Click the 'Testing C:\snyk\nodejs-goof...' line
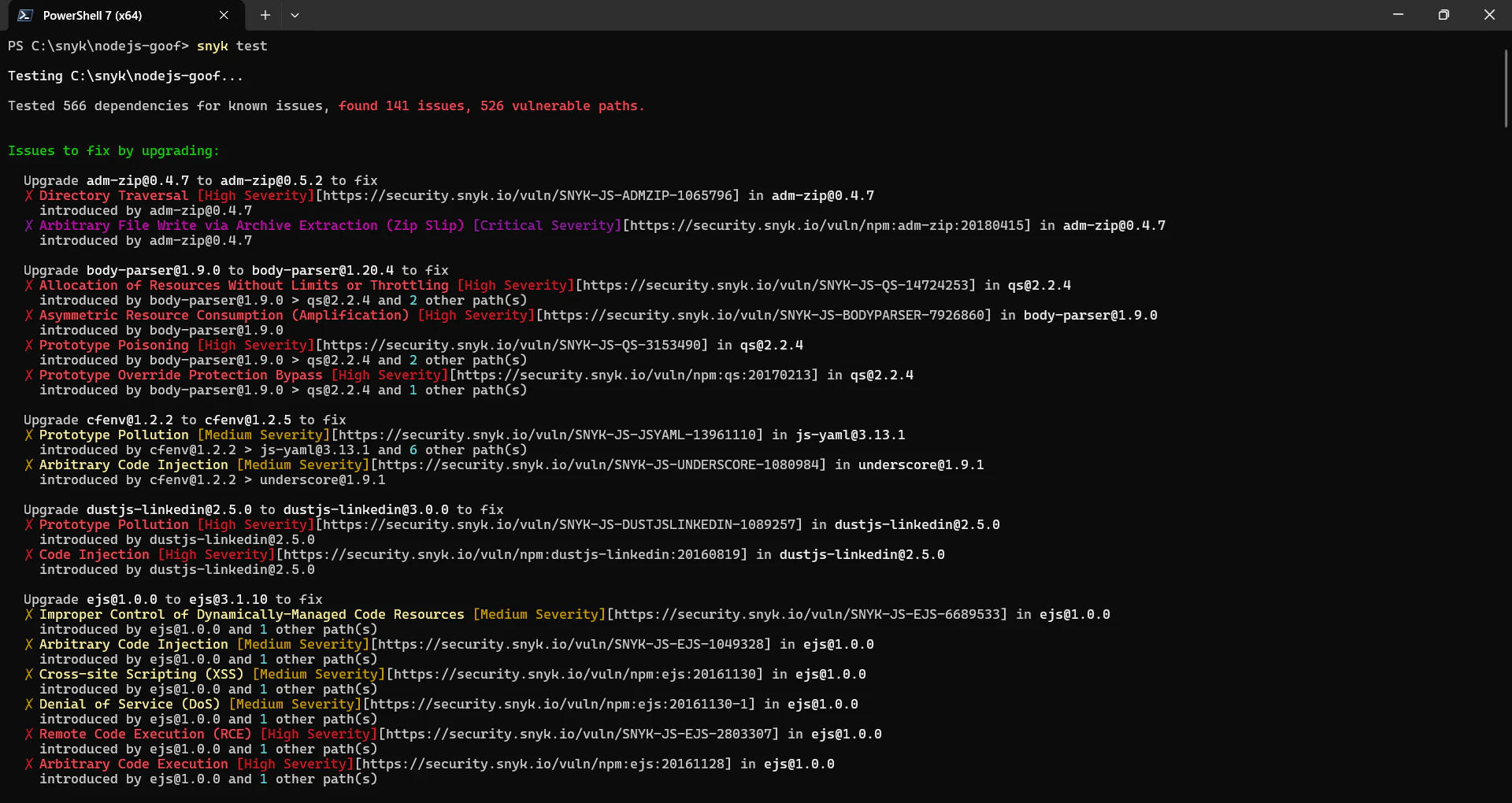This screenshot has height=803, width=1512. (x=126, y=76)
